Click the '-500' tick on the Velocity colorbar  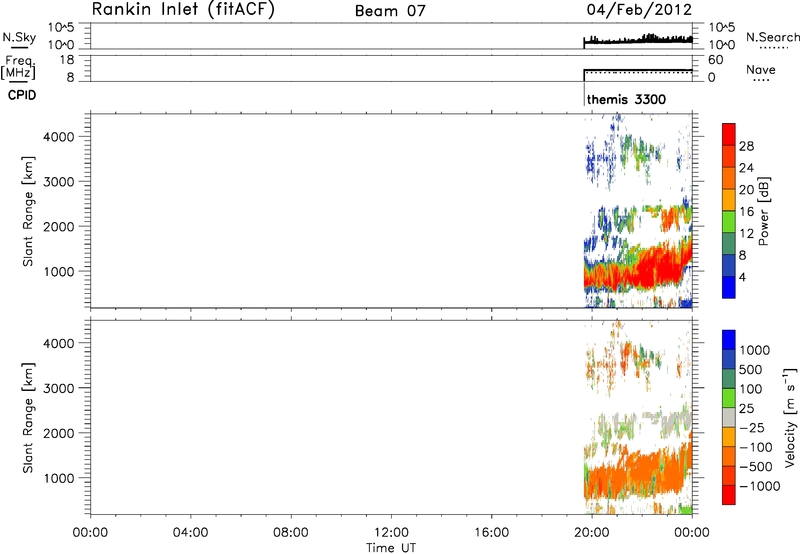point(756,467)
